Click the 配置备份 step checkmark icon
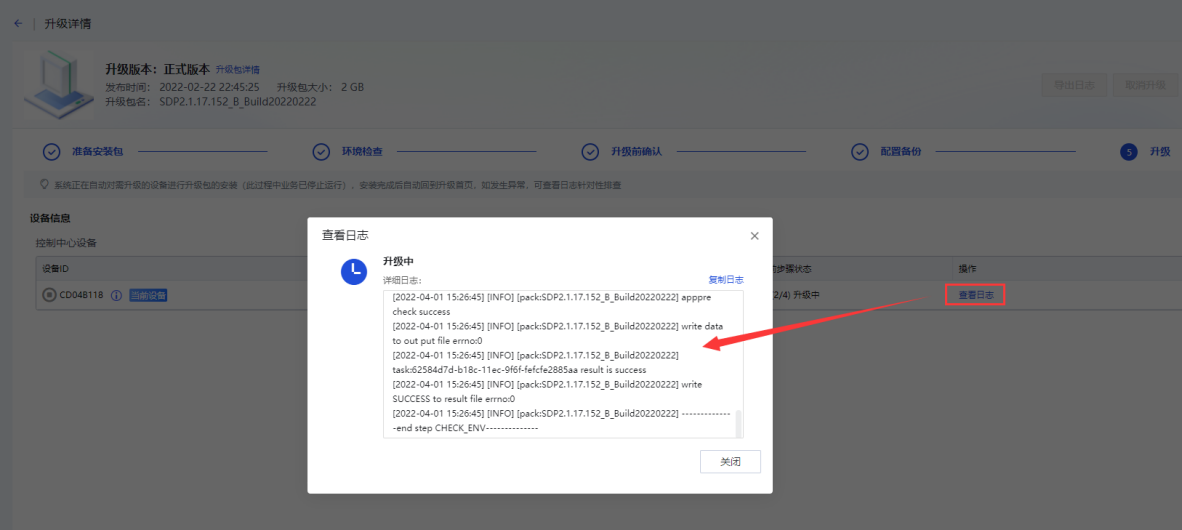This screenshot has height=530, width=1182. 860,152
